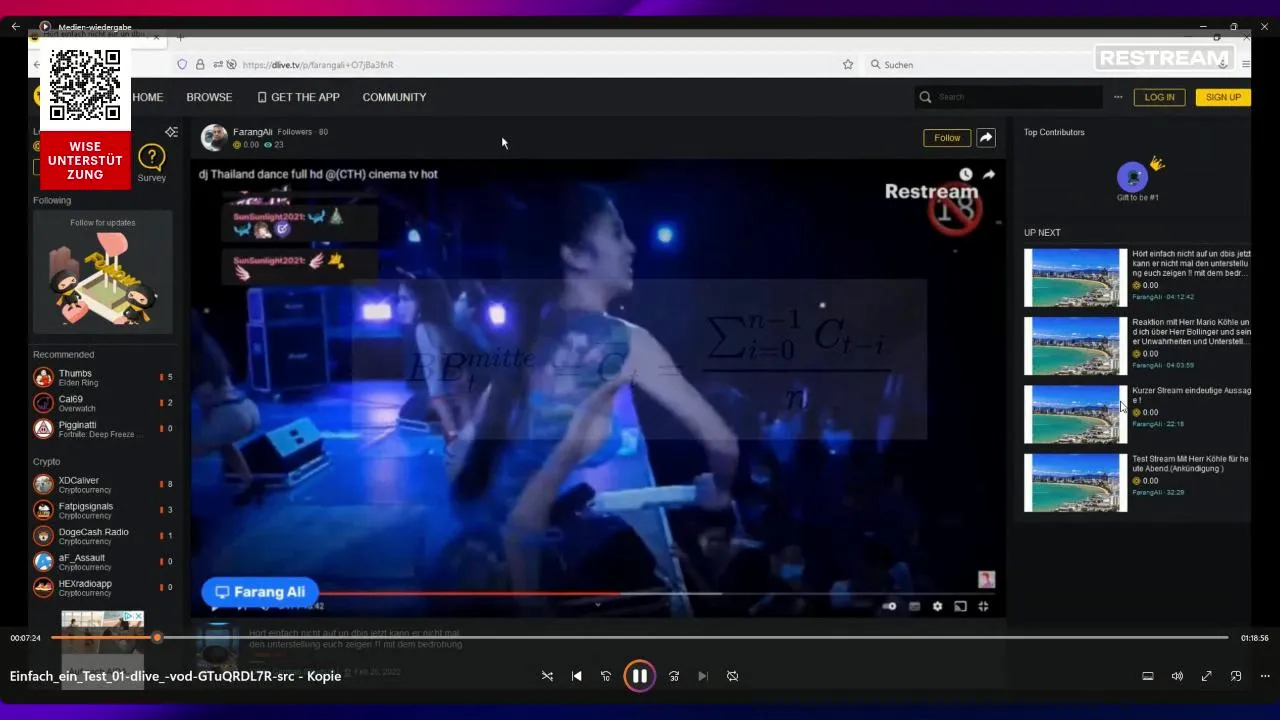The image size is (1280, 720).
Task: Enter full screen in media player
Action: pos(1206,676)
